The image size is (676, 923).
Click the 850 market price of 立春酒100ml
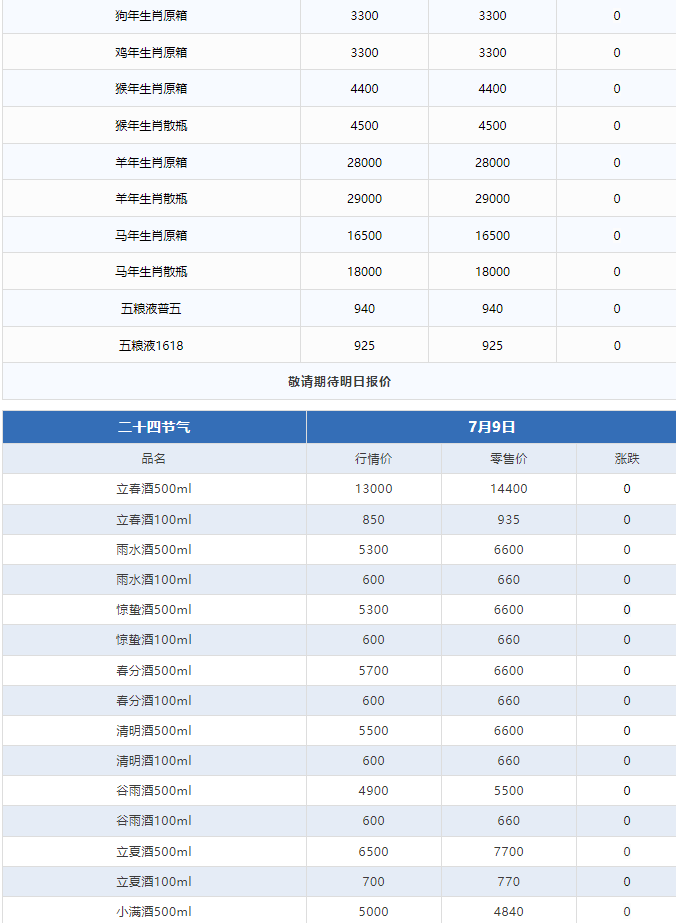click(x=373, y=520)
